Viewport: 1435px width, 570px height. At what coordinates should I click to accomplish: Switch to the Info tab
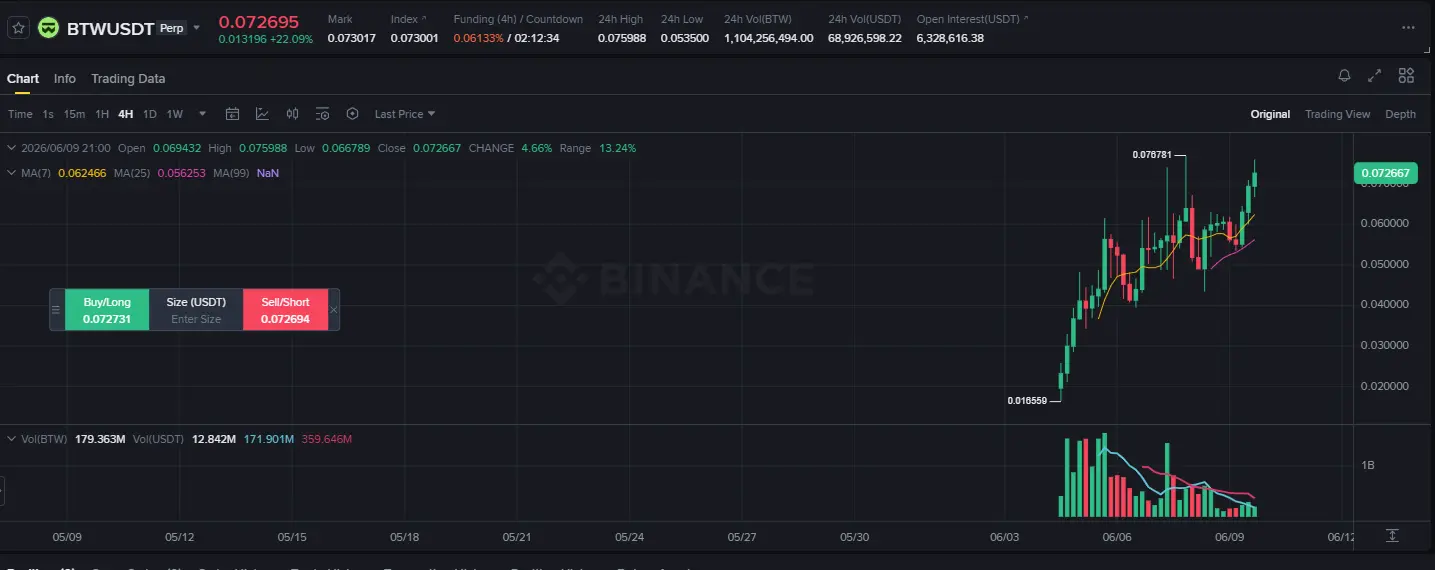coord(65,78)
